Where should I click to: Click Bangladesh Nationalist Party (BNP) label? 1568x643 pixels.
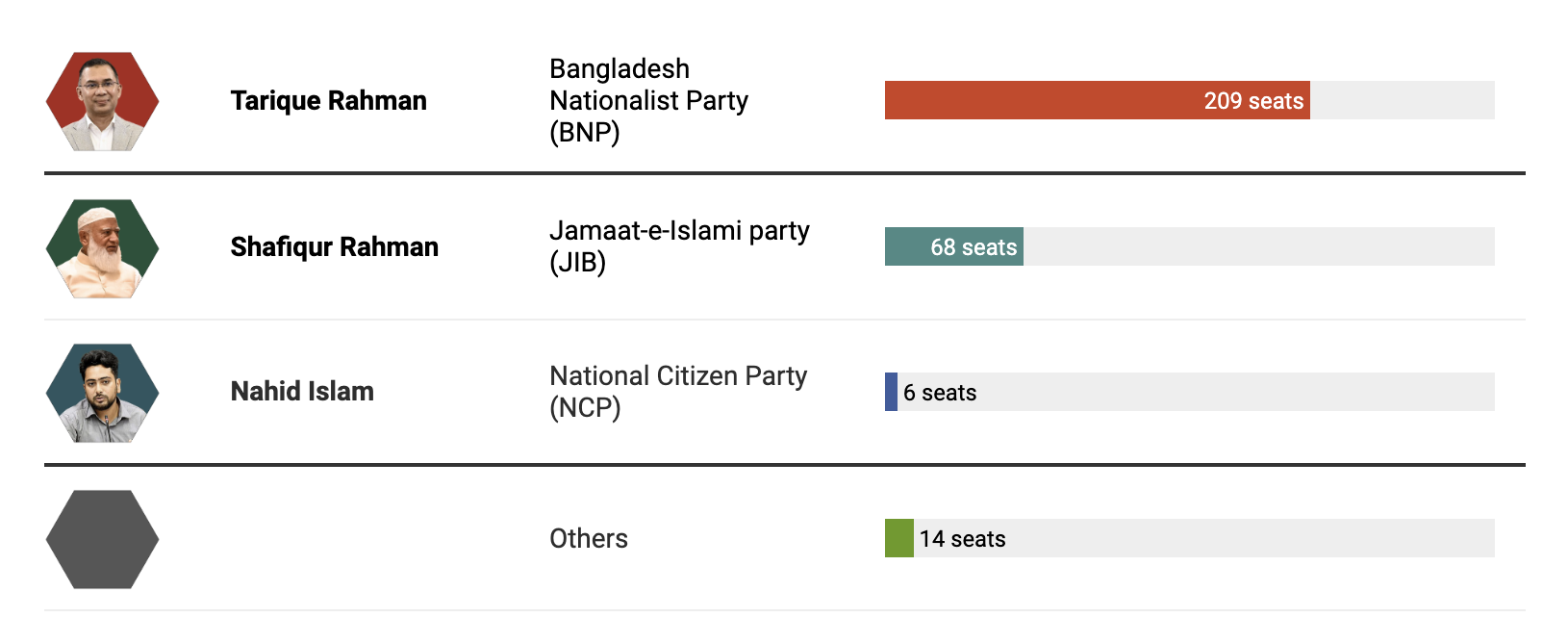coord(648,100)
